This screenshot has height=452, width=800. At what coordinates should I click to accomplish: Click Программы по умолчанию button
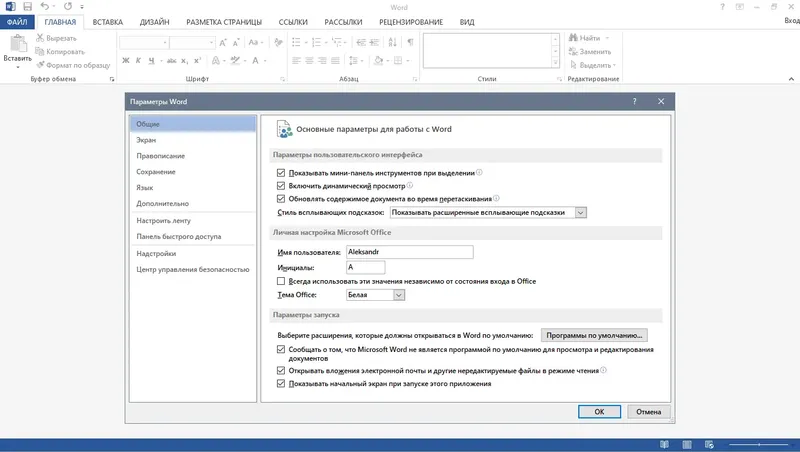594,335
